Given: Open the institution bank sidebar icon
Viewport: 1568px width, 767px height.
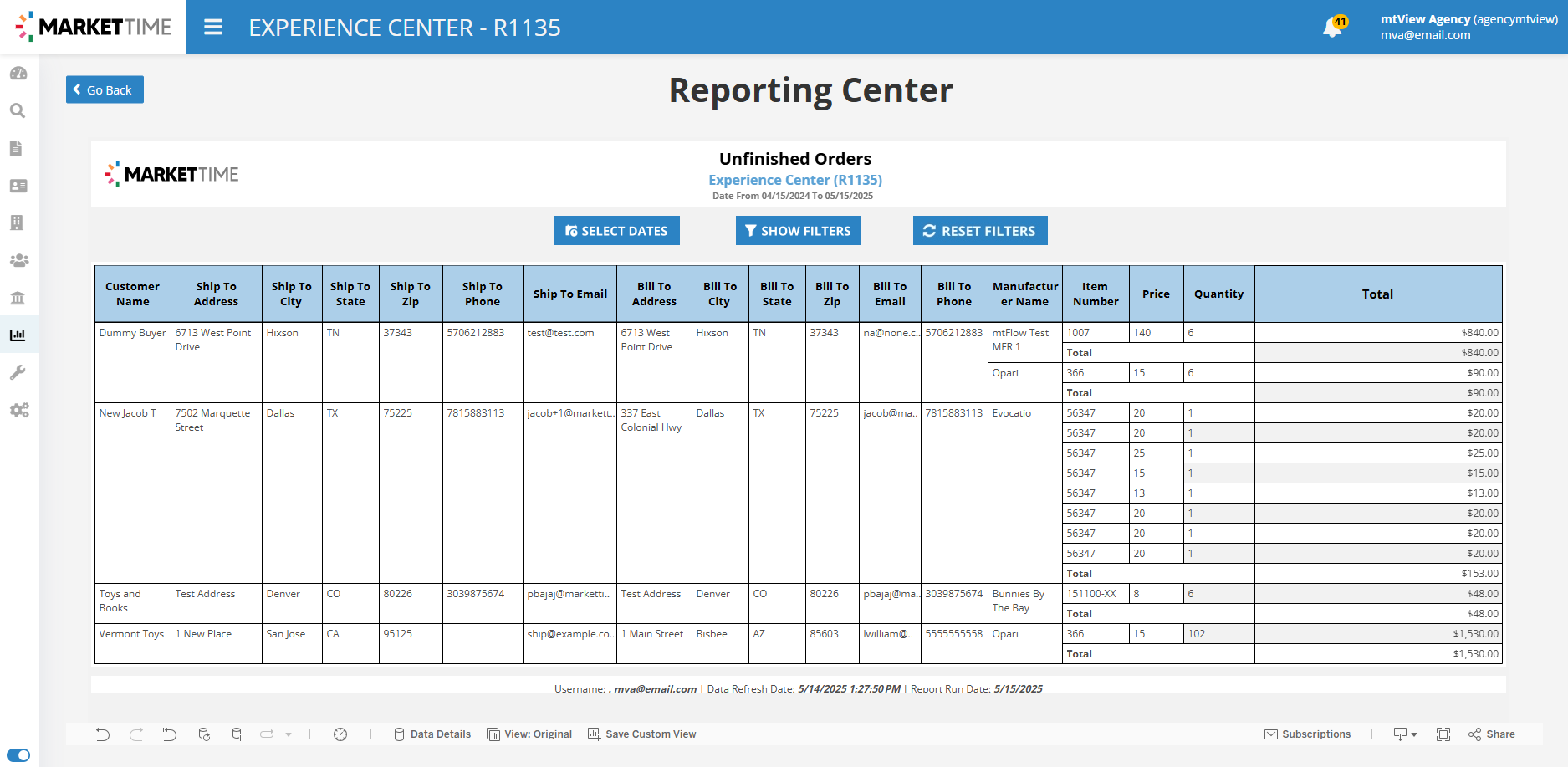Looking at the screenshot, I should pos(18,298).
